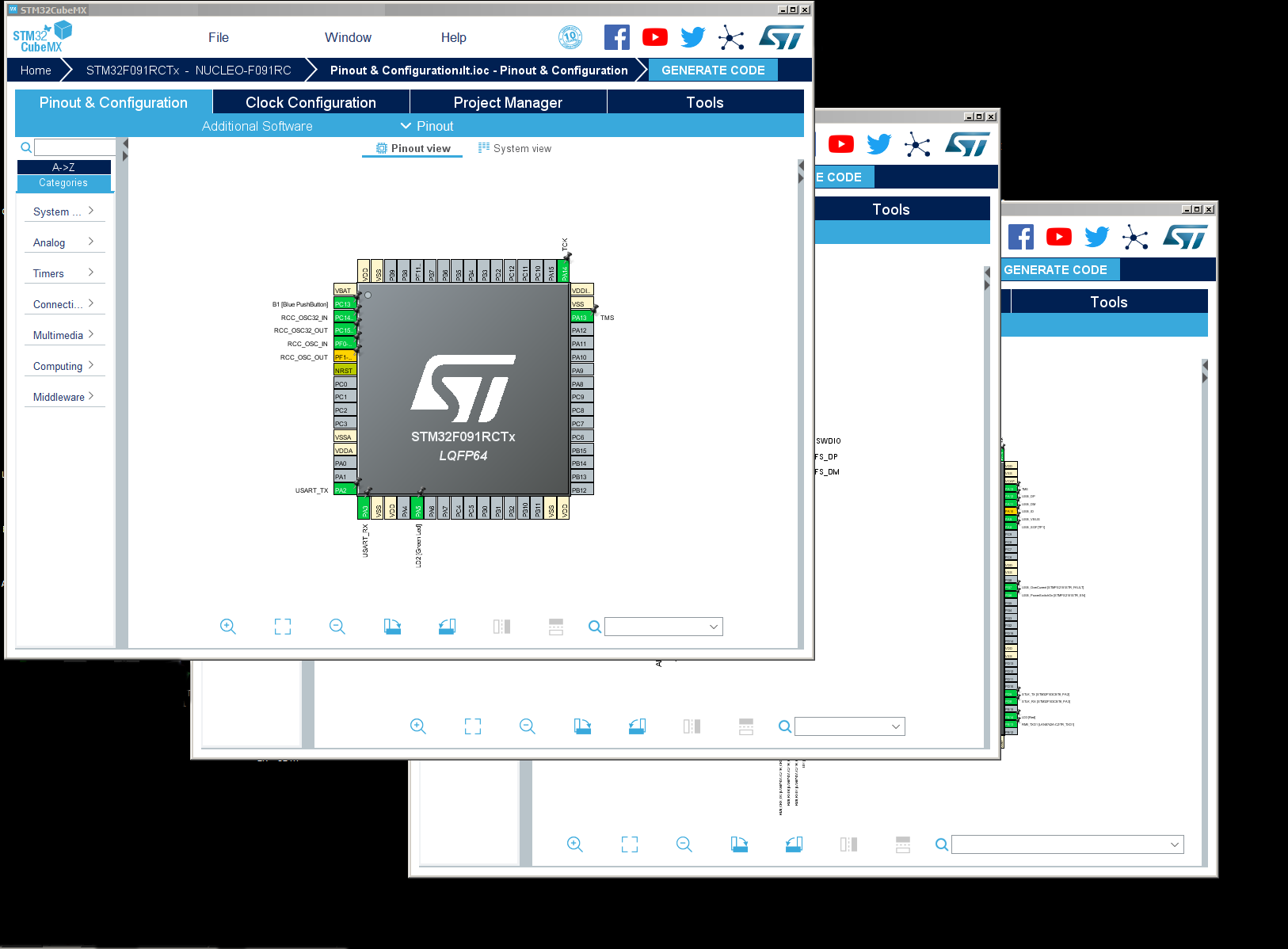Open the Tools tab in the rear right window
The height and width of the screenshot is (949, 1288).
(1109, 302)
